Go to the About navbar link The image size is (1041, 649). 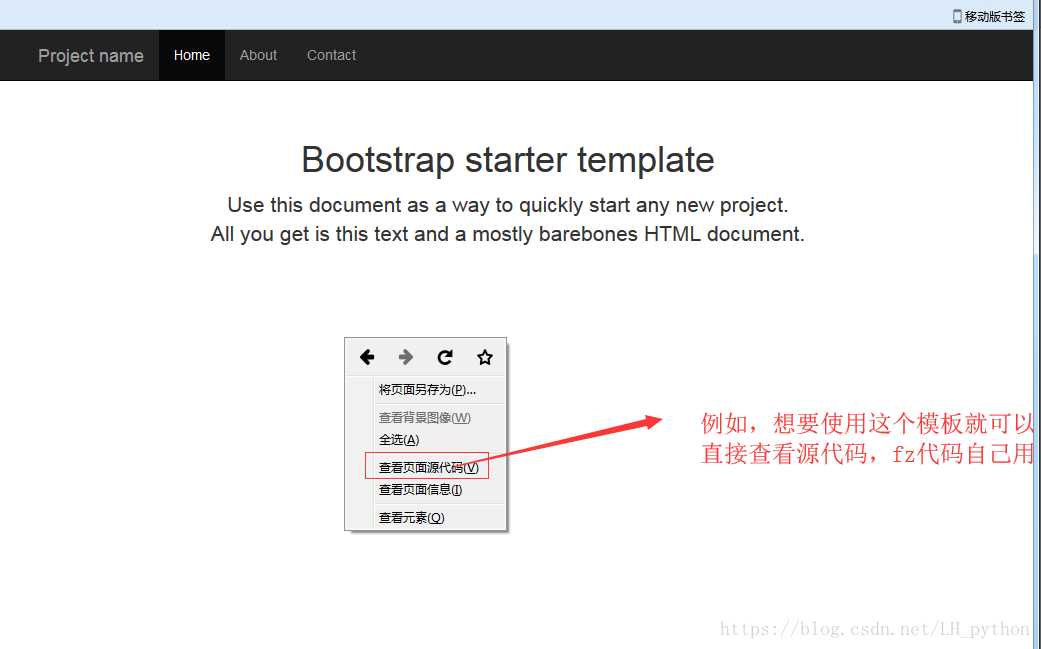[258, 55]
